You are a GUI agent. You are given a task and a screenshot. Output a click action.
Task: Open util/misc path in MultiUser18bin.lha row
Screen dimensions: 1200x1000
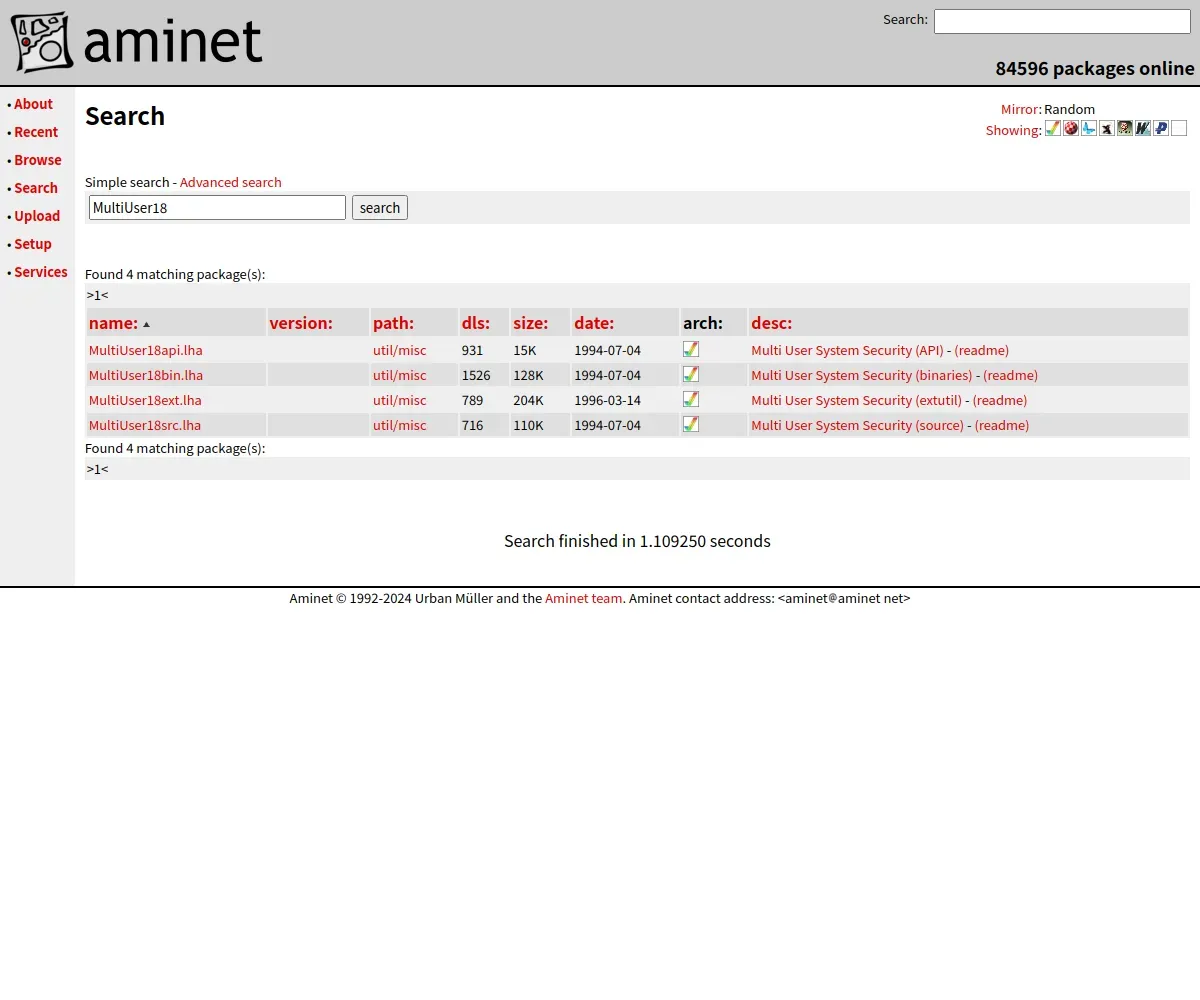pos(399,375)
